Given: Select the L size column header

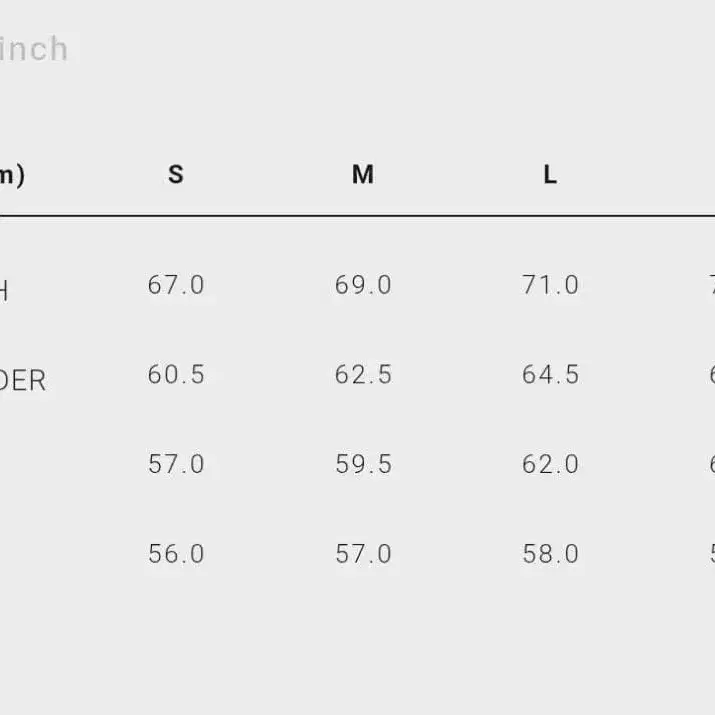Looking at the screenshot, I should point(550,175).
